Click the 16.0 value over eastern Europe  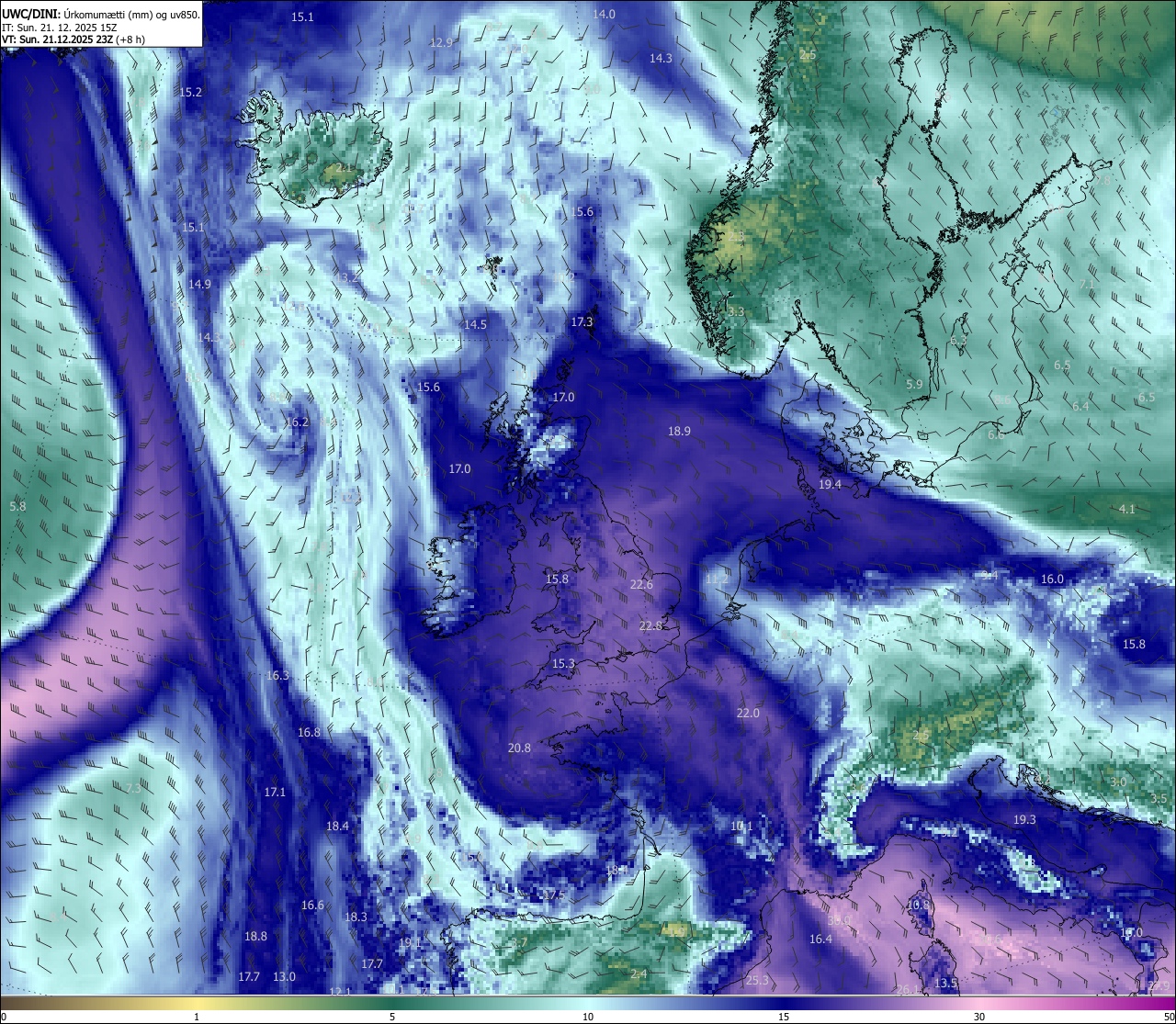click(x=1052, y=579)
